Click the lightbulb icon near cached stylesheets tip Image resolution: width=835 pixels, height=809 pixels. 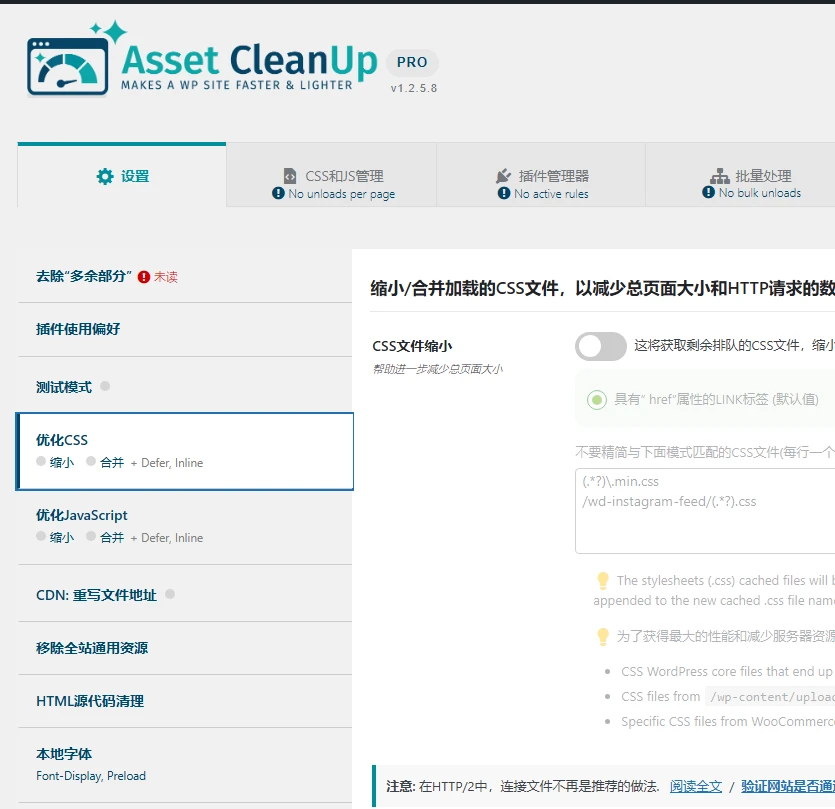pos(603,580)
